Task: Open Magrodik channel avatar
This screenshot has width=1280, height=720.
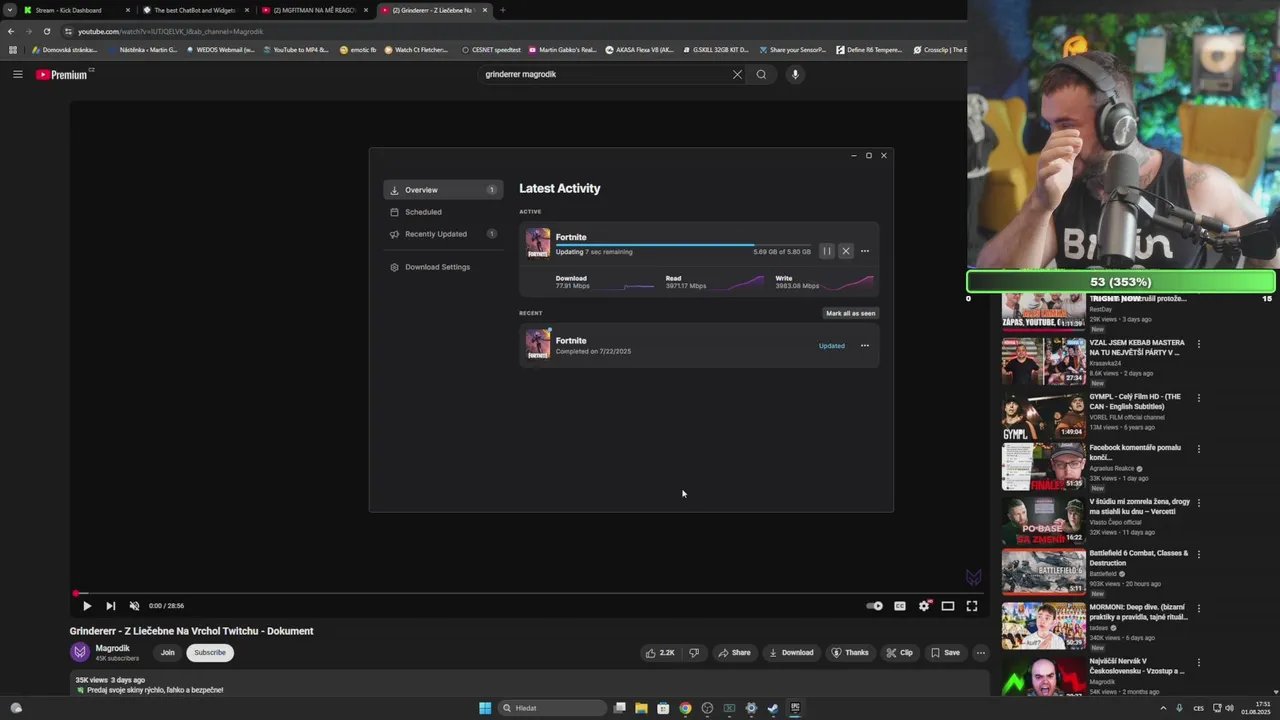Action: point(80,652)
